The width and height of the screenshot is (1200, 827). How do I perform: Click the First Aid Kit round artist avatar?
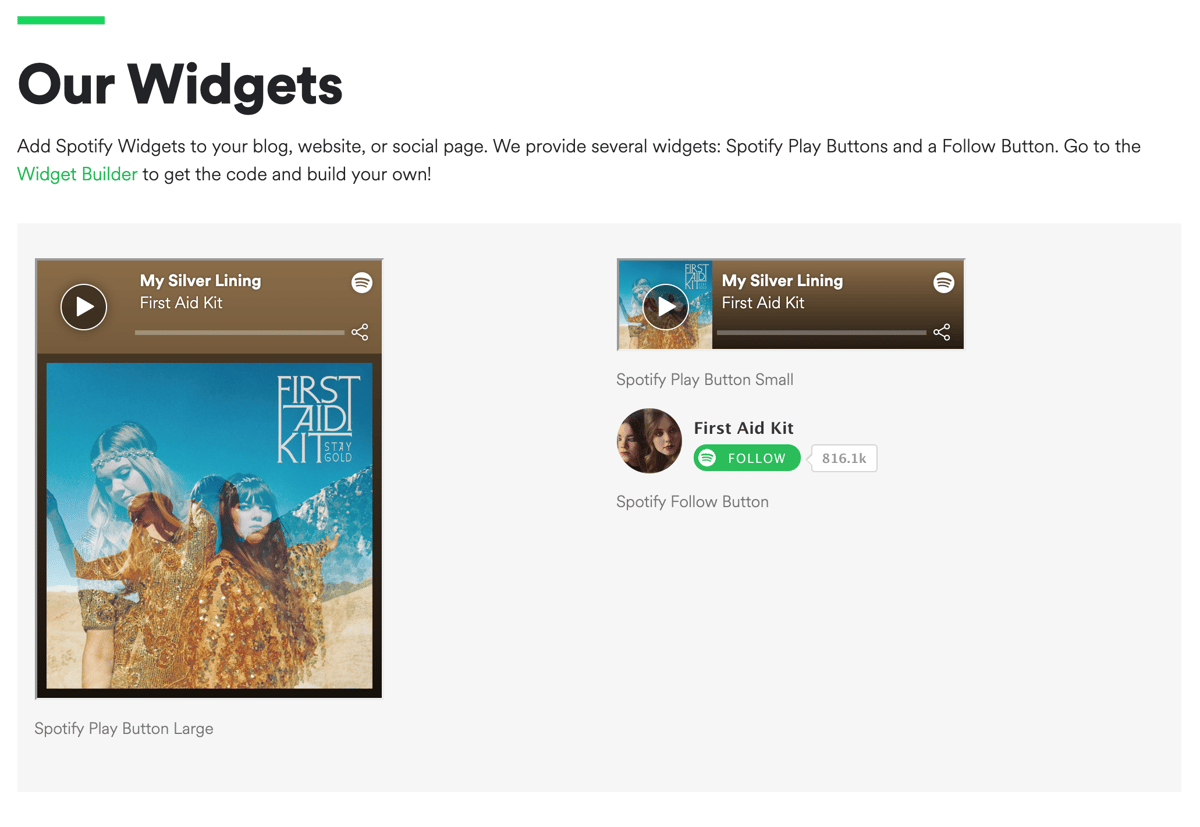649,441
